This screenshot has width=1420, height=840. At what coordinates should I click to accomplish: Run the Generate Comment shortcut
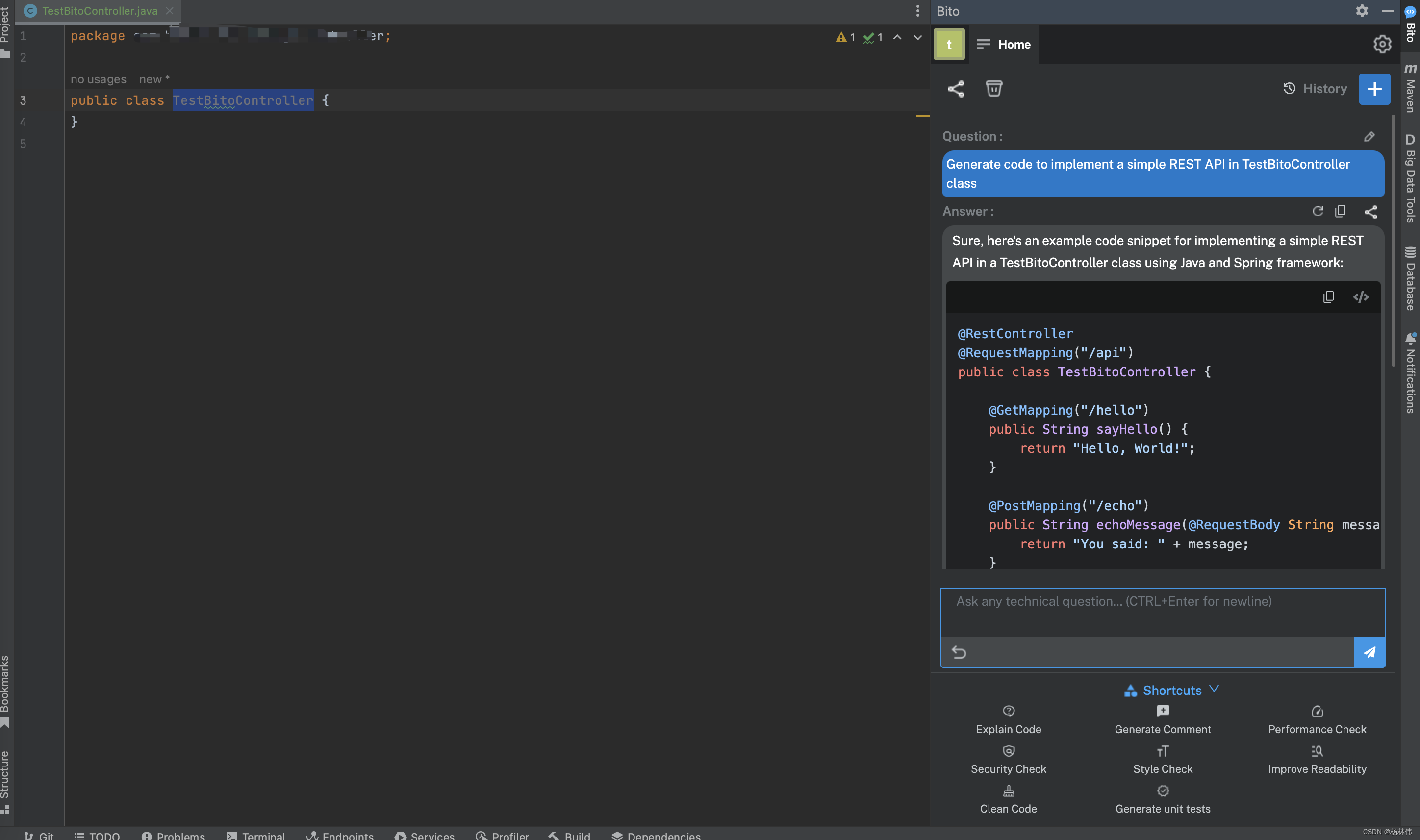click(x=1163, y=720)
